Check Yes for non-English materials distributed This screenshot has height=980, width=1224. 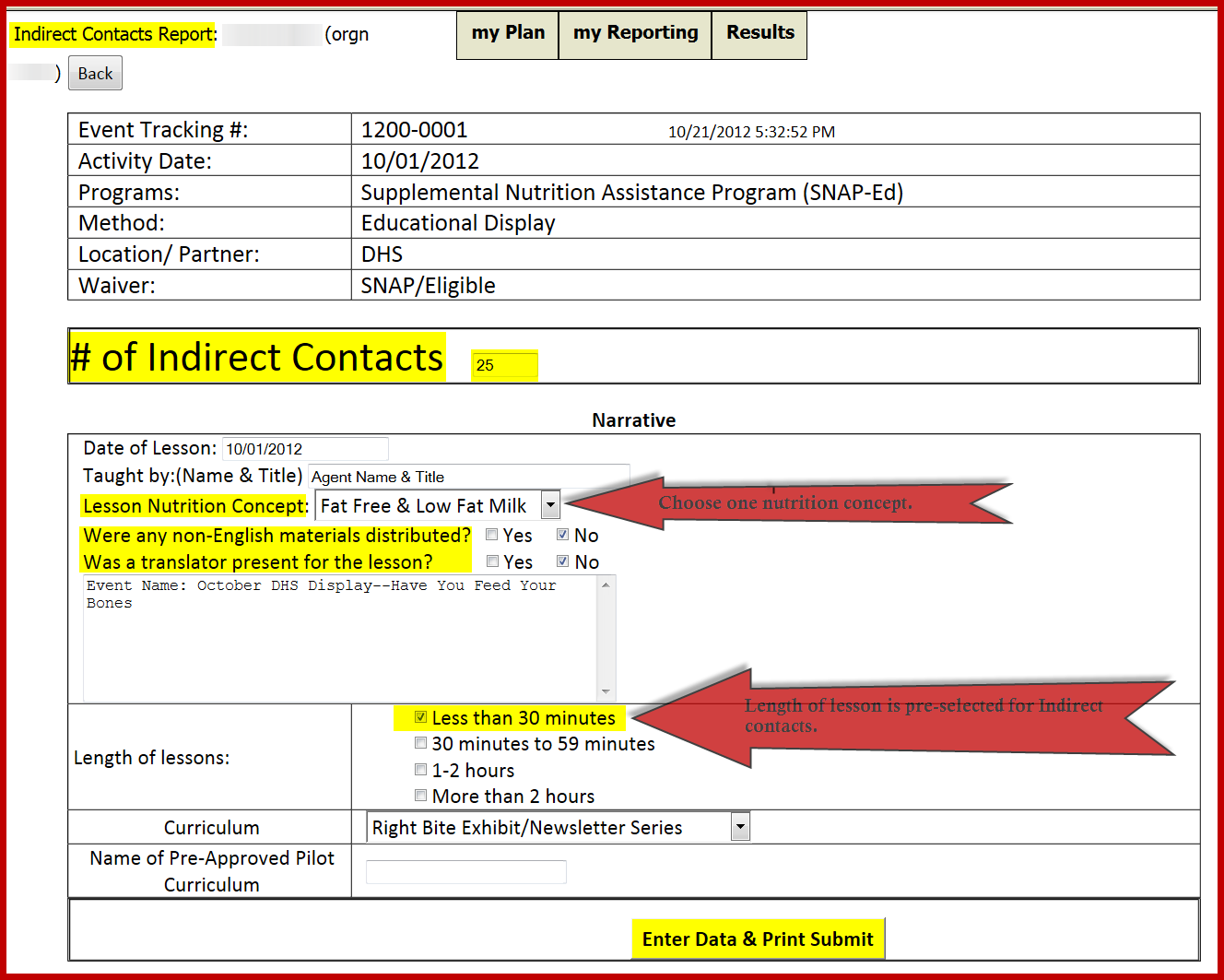coord(492,534)
